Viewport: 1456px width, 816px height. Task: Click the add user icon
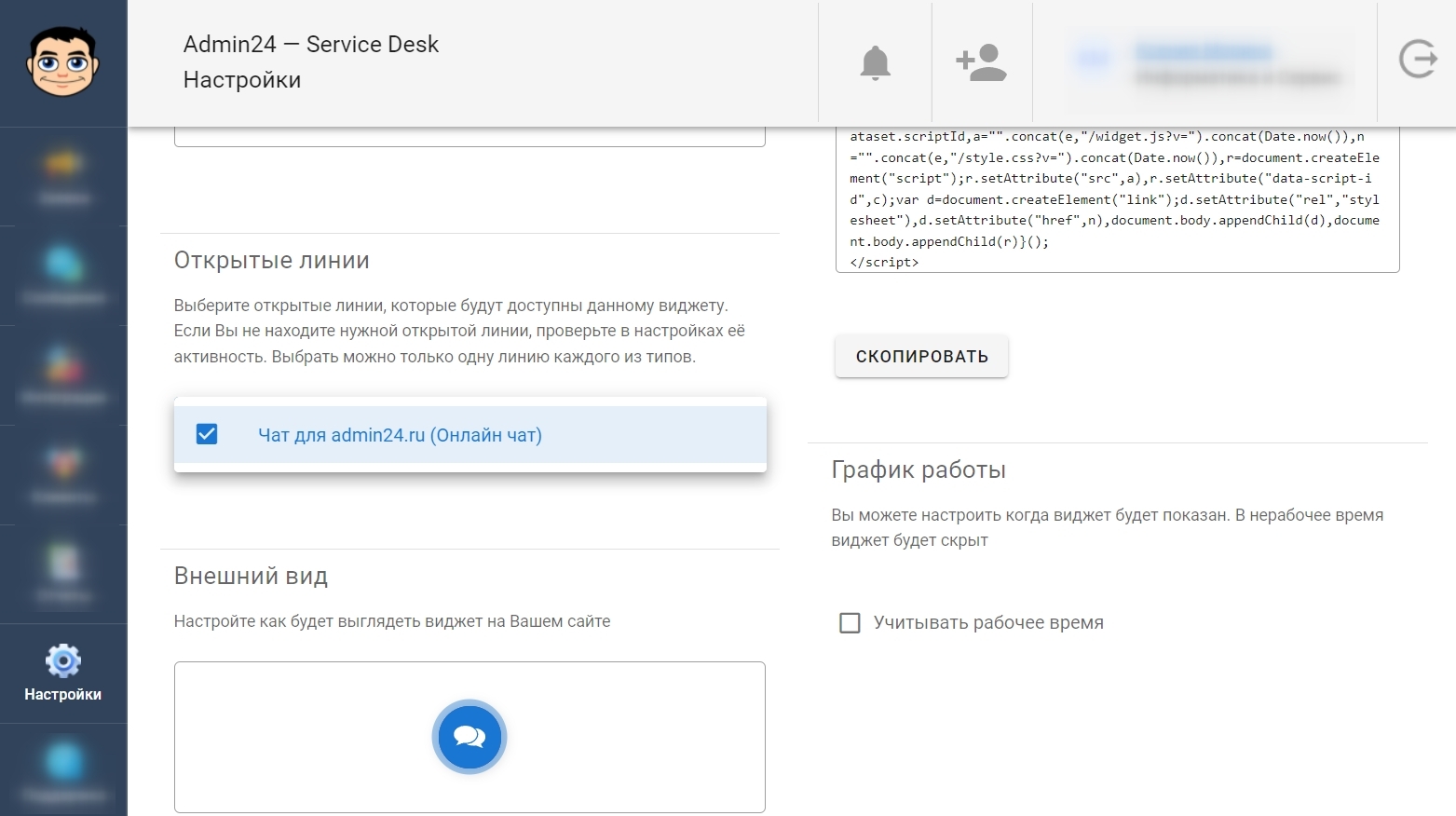point(981,62)
